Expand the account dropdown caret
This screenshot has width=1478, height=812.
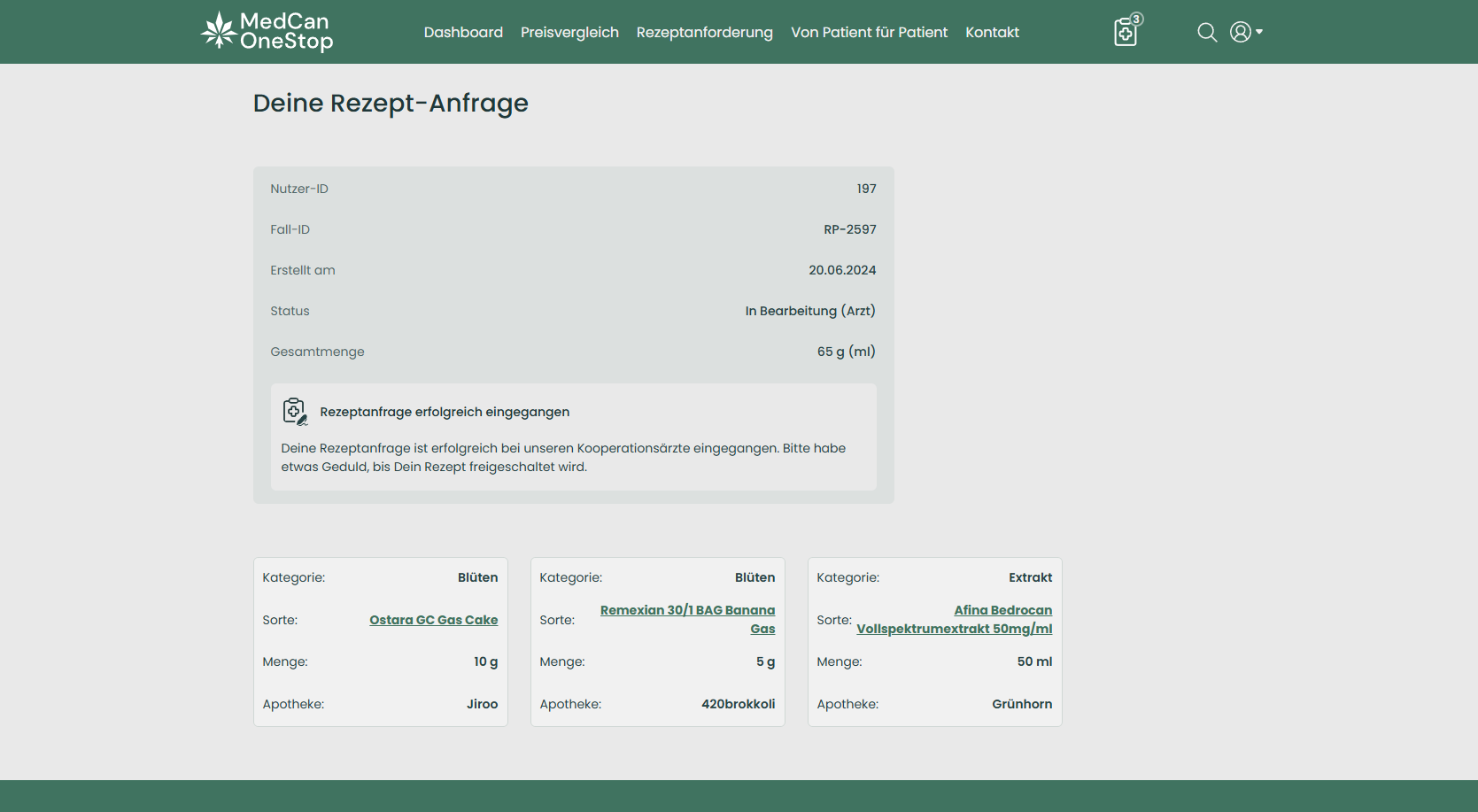(x=1259, y=32)
